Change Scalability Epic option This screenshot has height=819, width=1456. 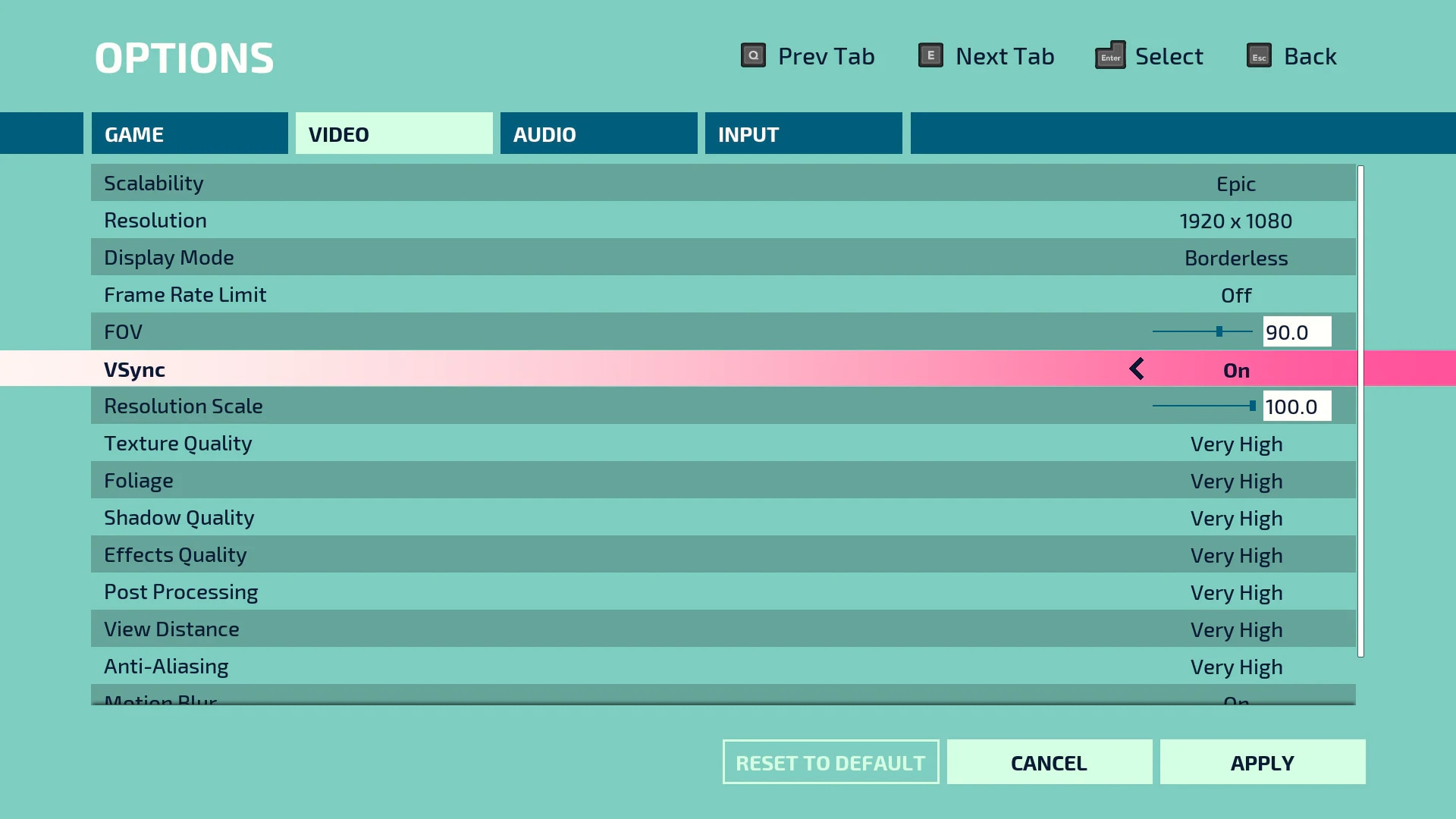point(1236,184)
